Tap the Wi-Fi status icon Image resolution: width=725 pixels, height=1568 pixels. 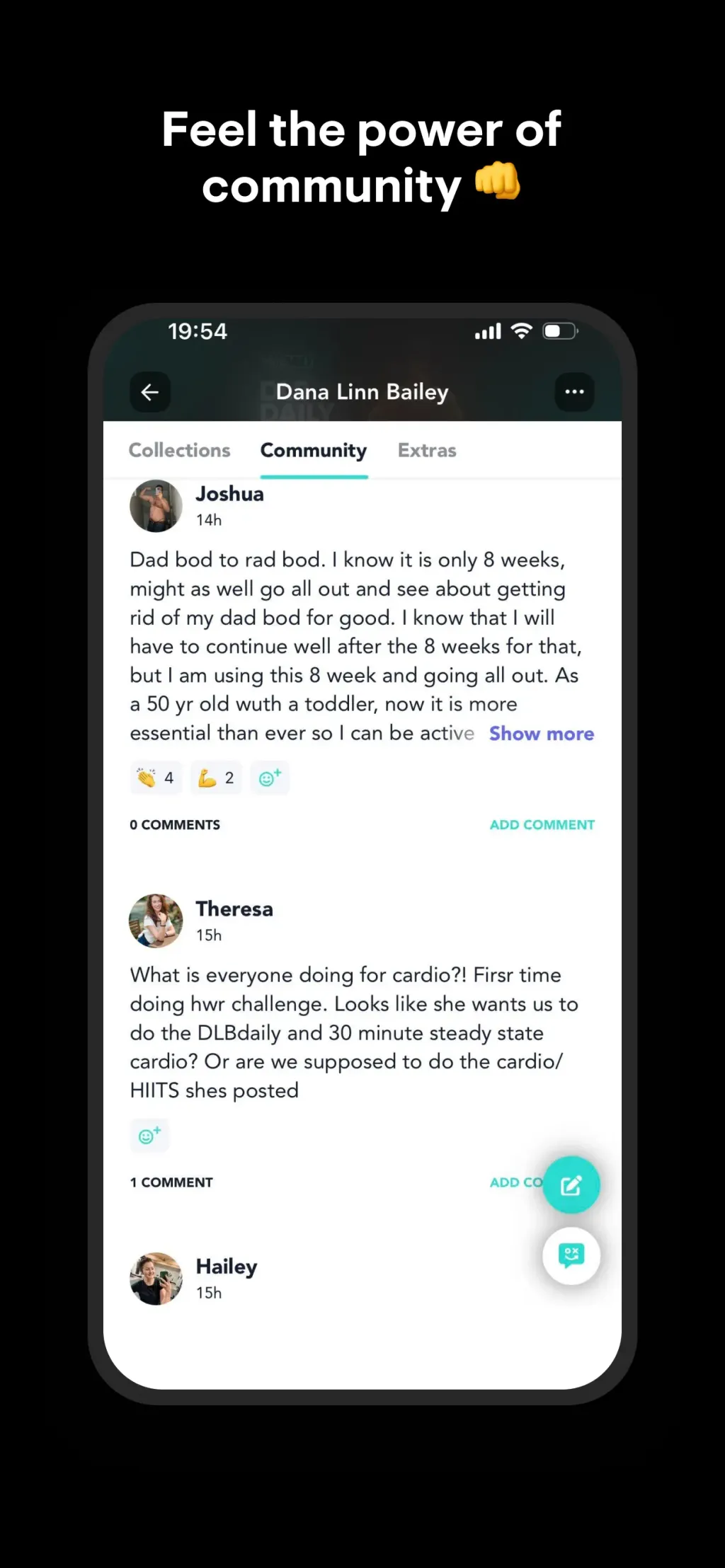(x=522, y=331)
